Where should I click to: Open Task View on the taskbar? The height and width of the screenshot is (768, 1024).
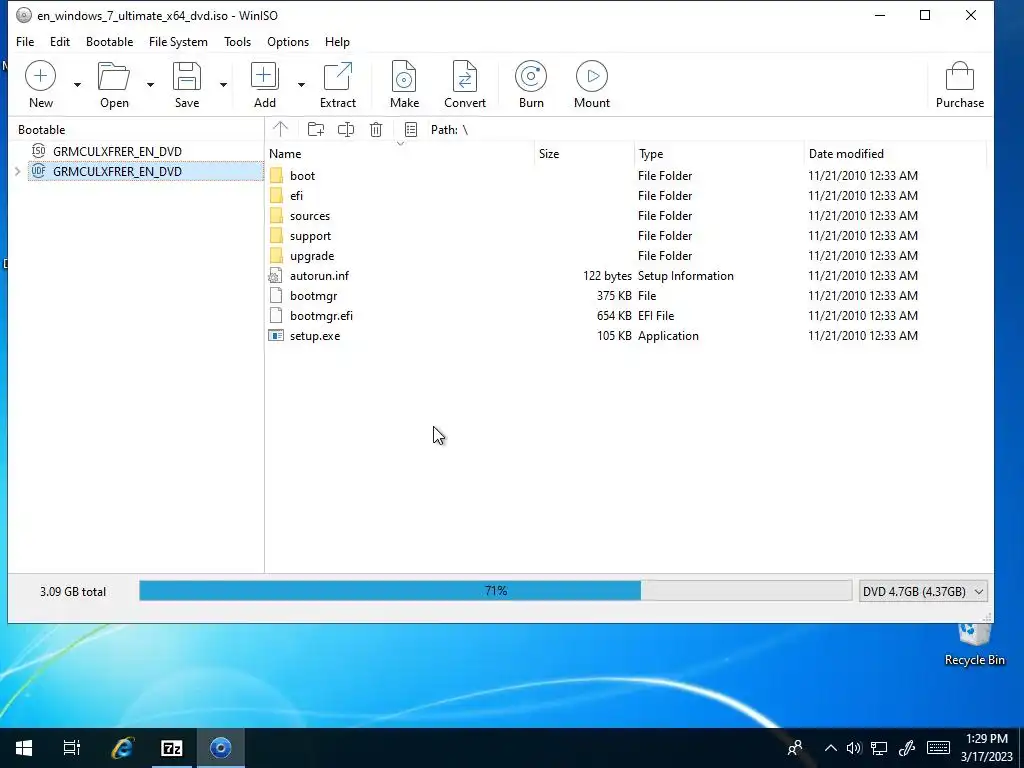72,748
